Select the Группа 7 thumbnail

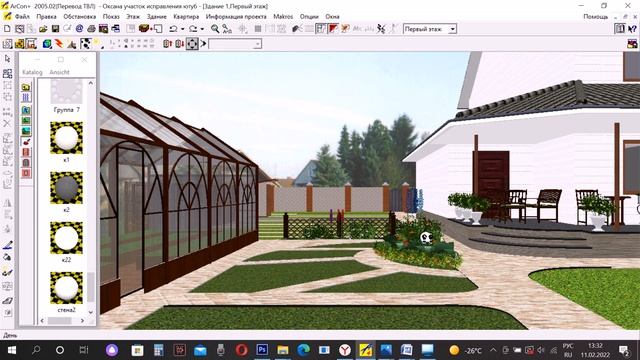66,92
